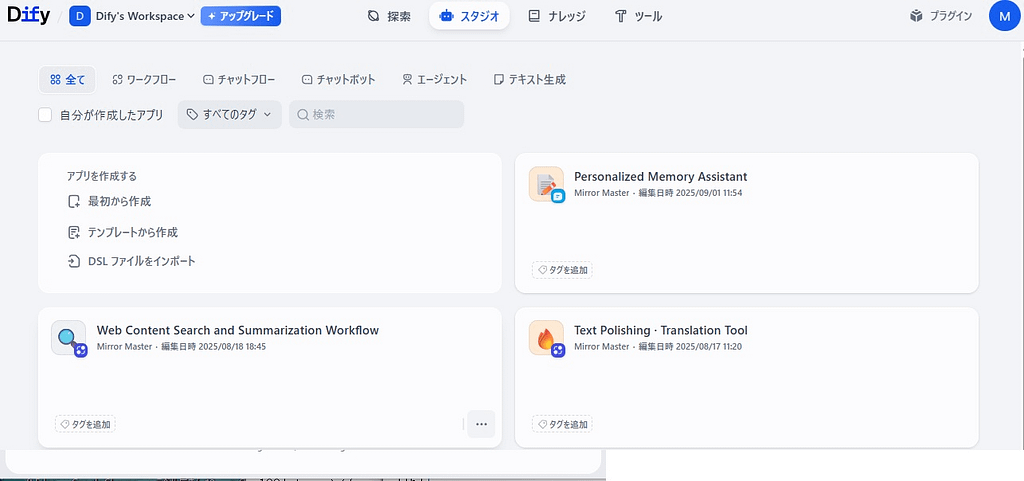This screenshot has width=1024, height=481.
Task: Click the Text Polishing flame app icon
Action: coord(546,338)
